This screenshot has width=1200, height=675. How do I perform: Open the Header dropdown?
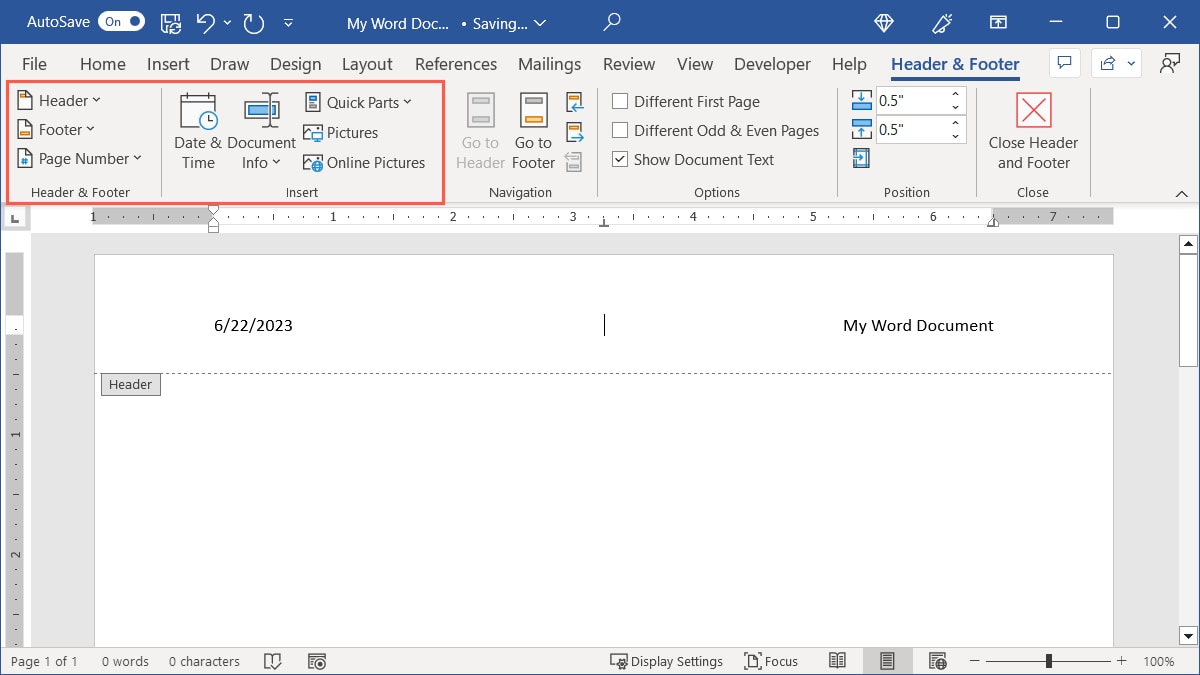pos(59,100)
